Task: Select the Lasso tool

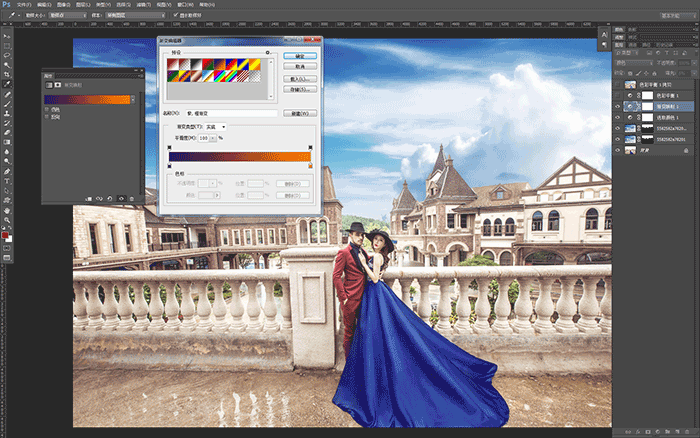Action: pos(7,55)
